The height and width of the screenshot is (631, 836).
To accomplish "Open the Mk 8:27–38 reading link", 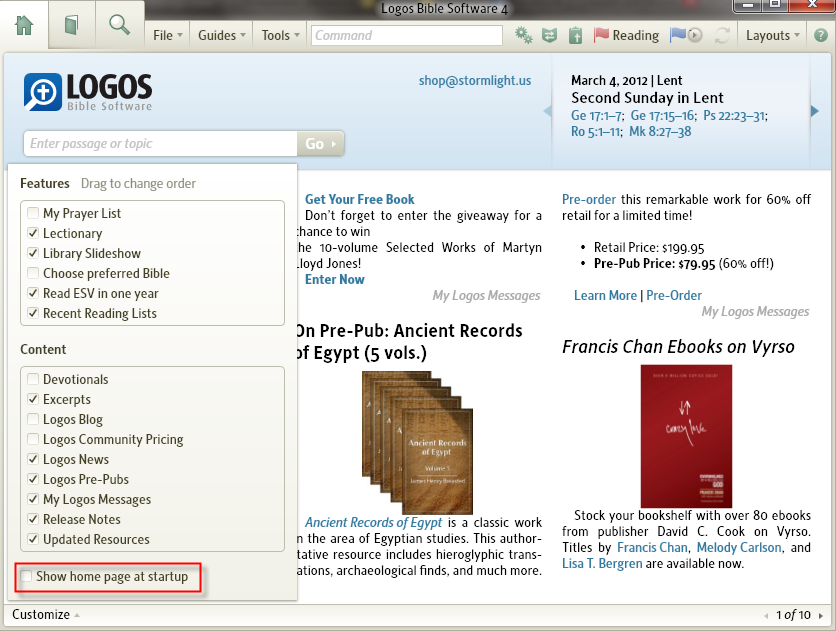I will click(x=660, y=132).
